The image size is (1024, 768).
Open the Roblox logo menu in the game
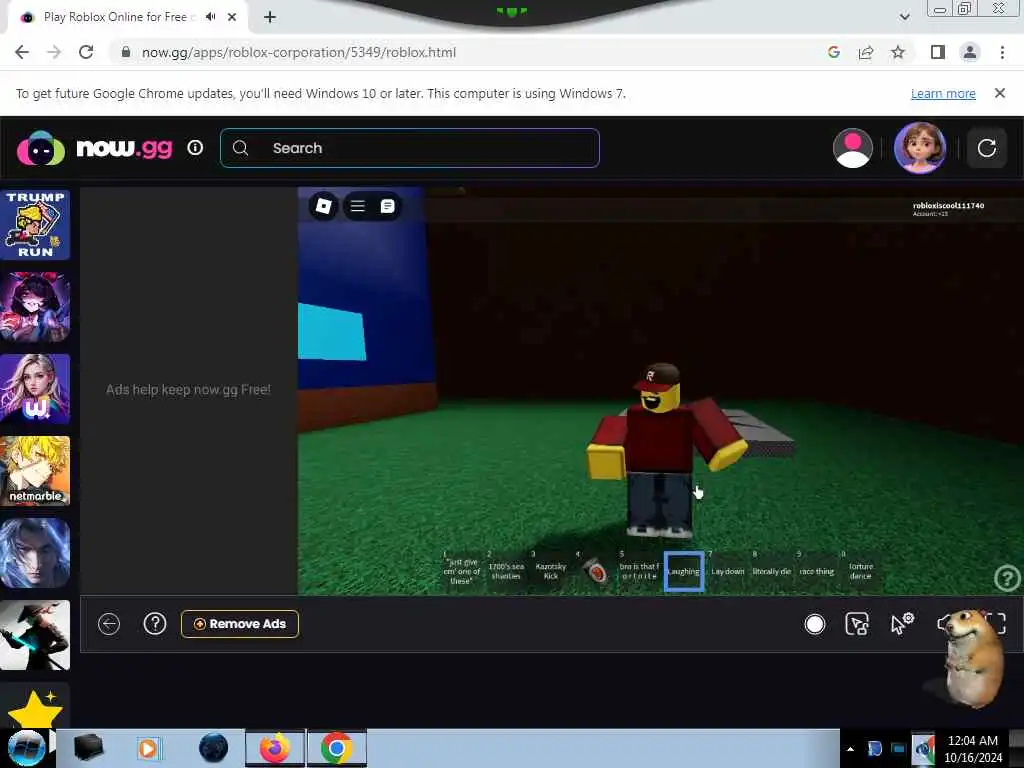pos(323,206)
